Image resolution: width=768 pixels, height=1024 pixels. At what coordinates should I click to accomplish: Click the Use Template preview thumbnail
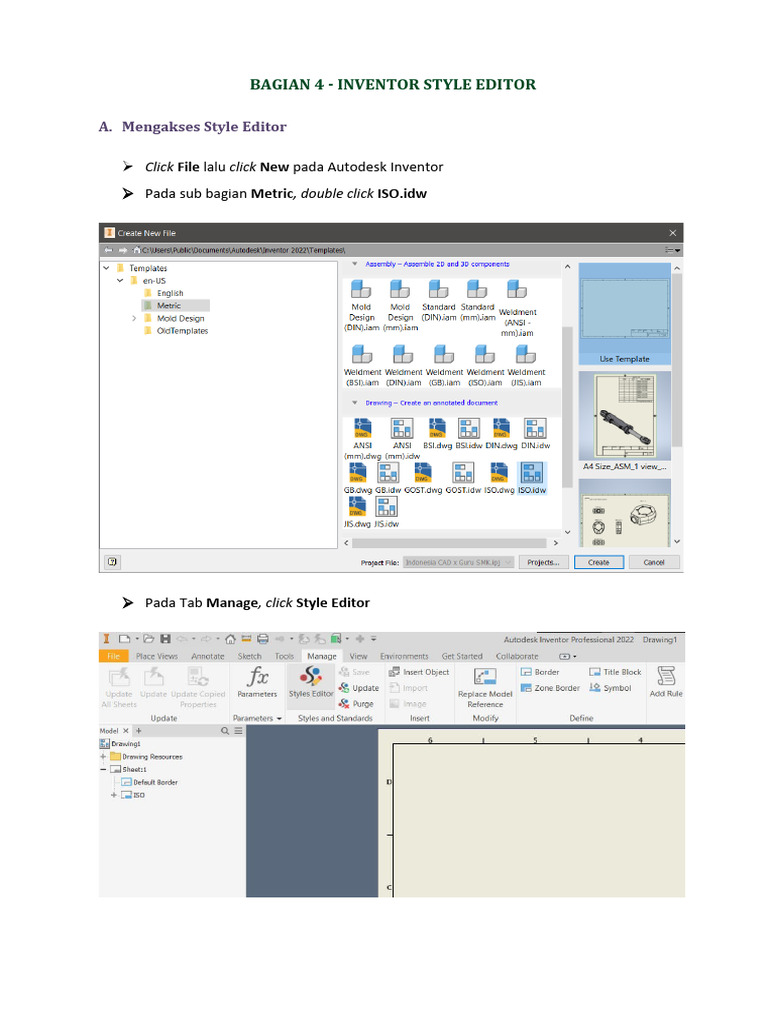pyautogui.click(x=625, y=315)
